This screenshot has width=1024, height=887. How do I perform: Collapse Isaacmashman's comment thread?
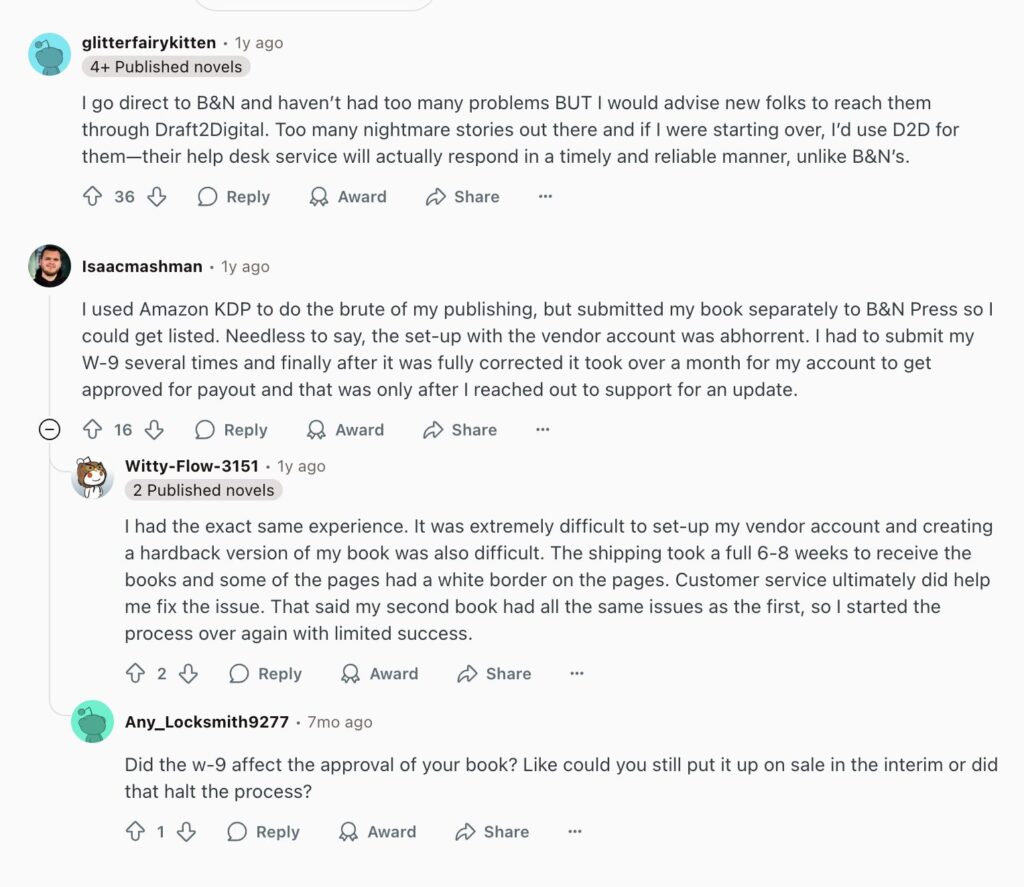point(48,430)
